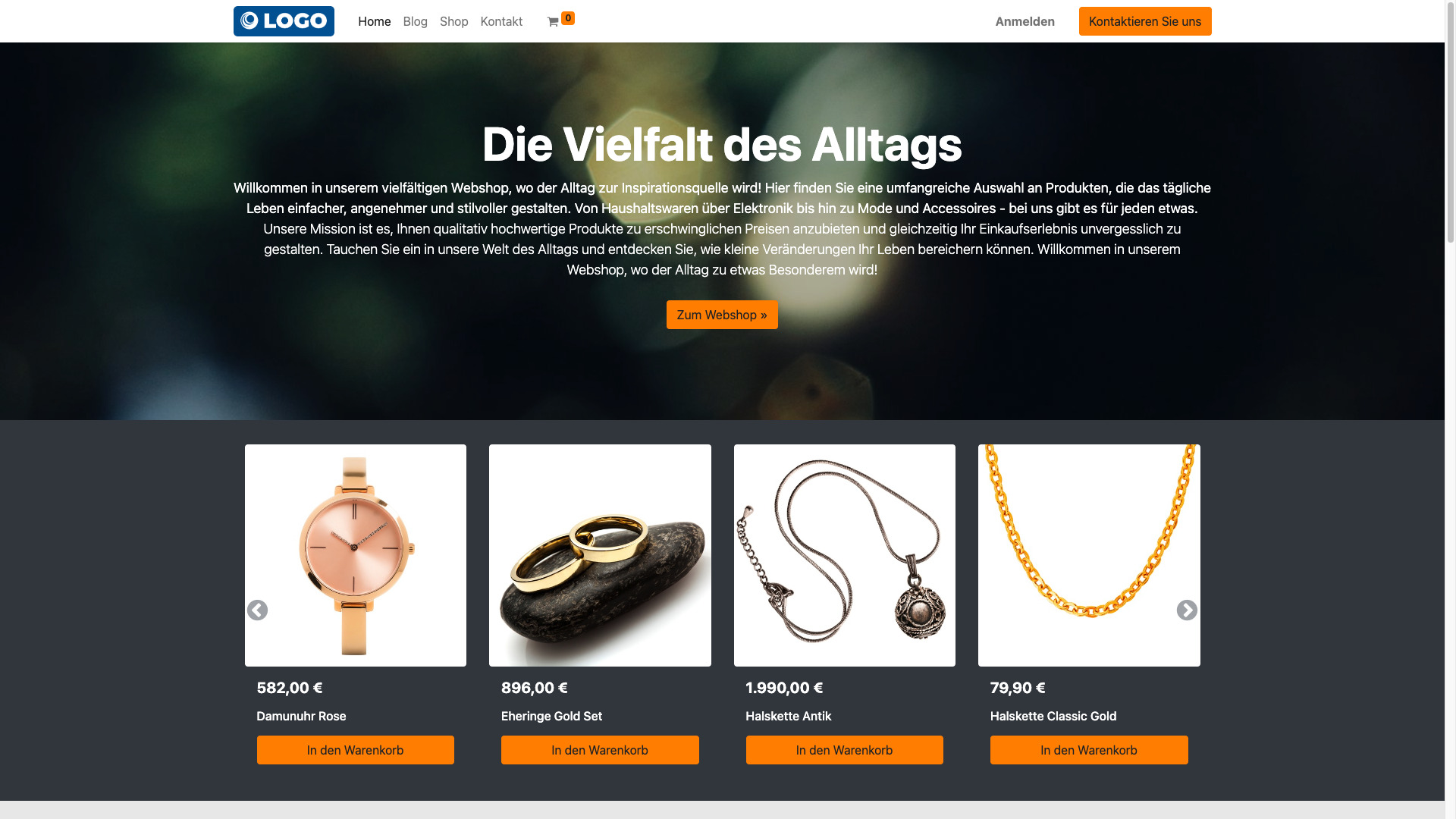This screenshot has height=819, width=1456.
Task: Open the Blog page
Action: 416,21
